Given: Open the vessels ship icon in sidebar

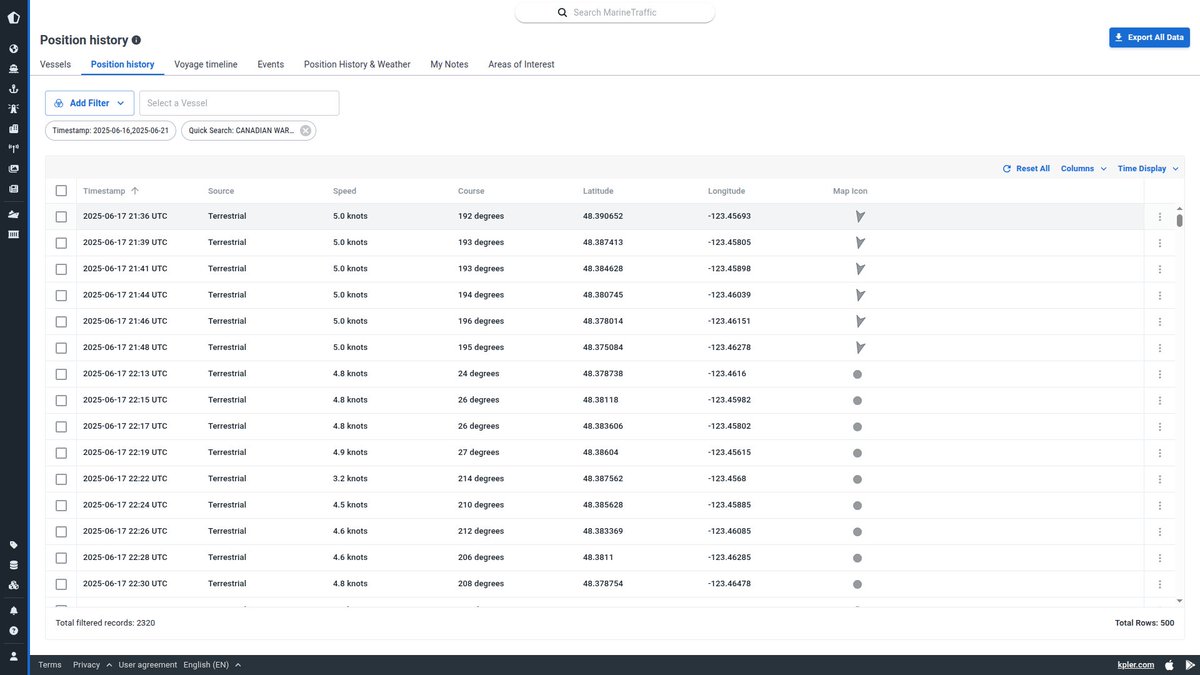Looking at the screenshot, I should (14, 68).
